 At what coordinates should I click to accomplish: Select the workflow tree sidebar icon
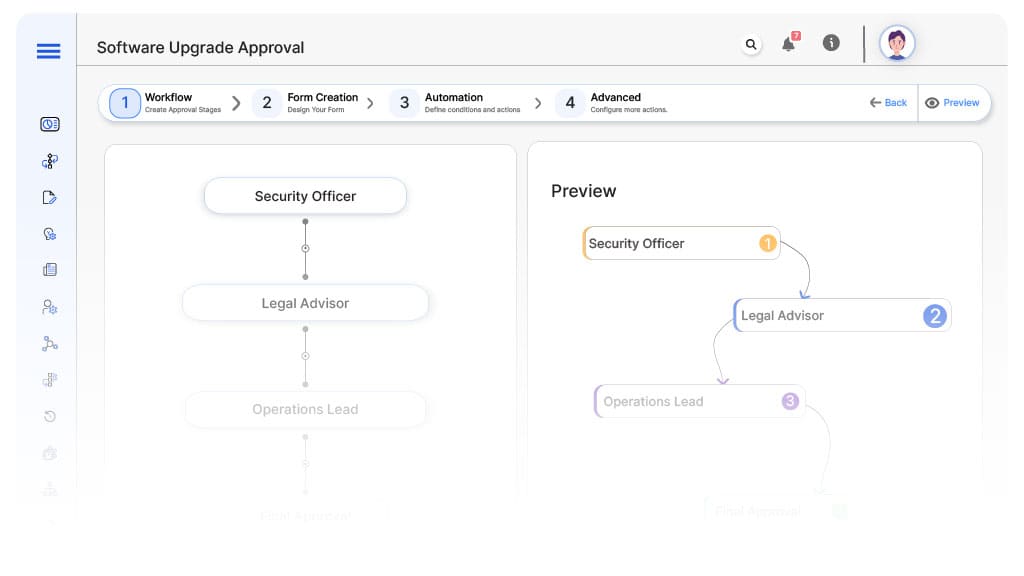tap(50, 161)
